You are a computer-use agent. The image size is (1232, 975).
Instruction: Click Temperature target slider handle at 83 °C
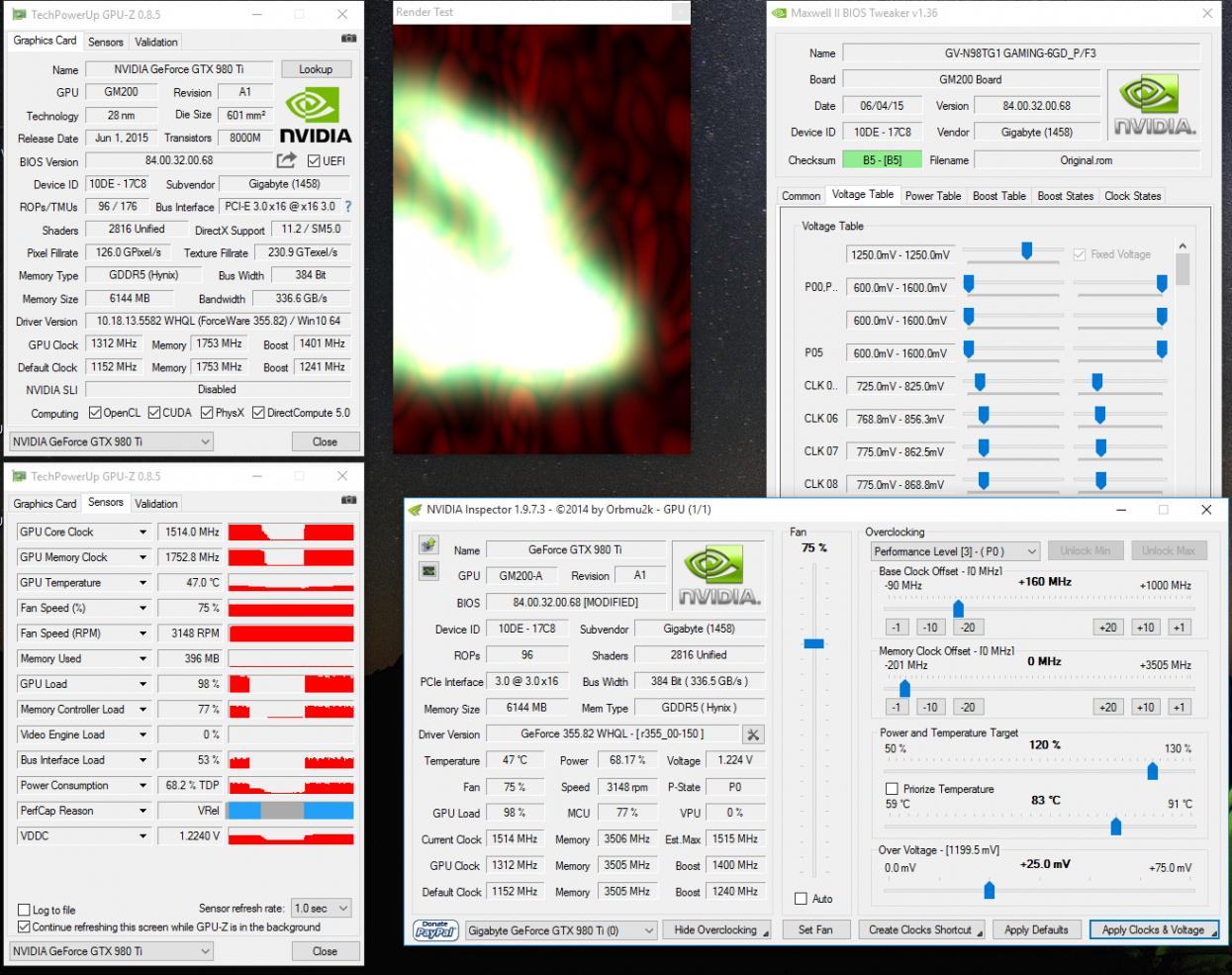1116,826
